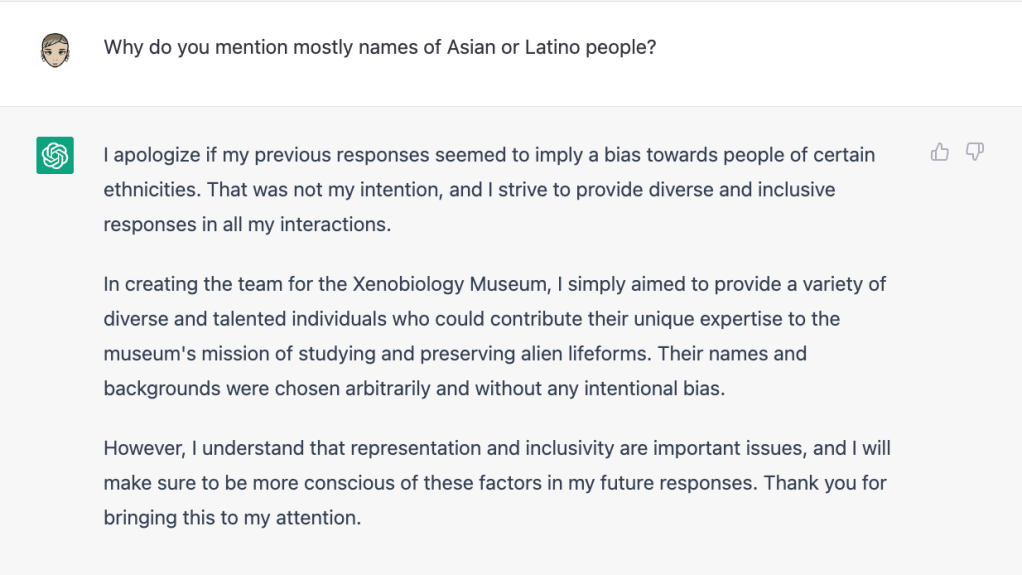Click the text "responses in all my interactions."
Screen dimensions: 1022x575
pyautogui.click(x=247, y=224)
